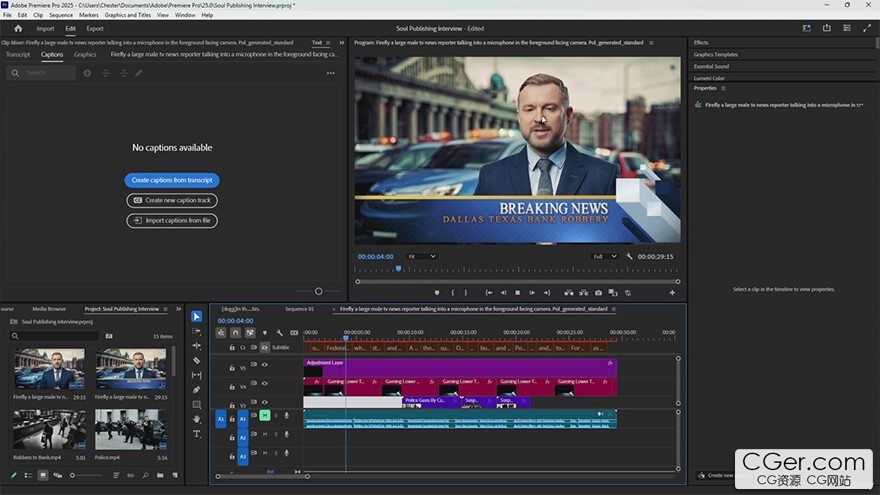Open Program monitor settings wrench

[x=629, y=256]
